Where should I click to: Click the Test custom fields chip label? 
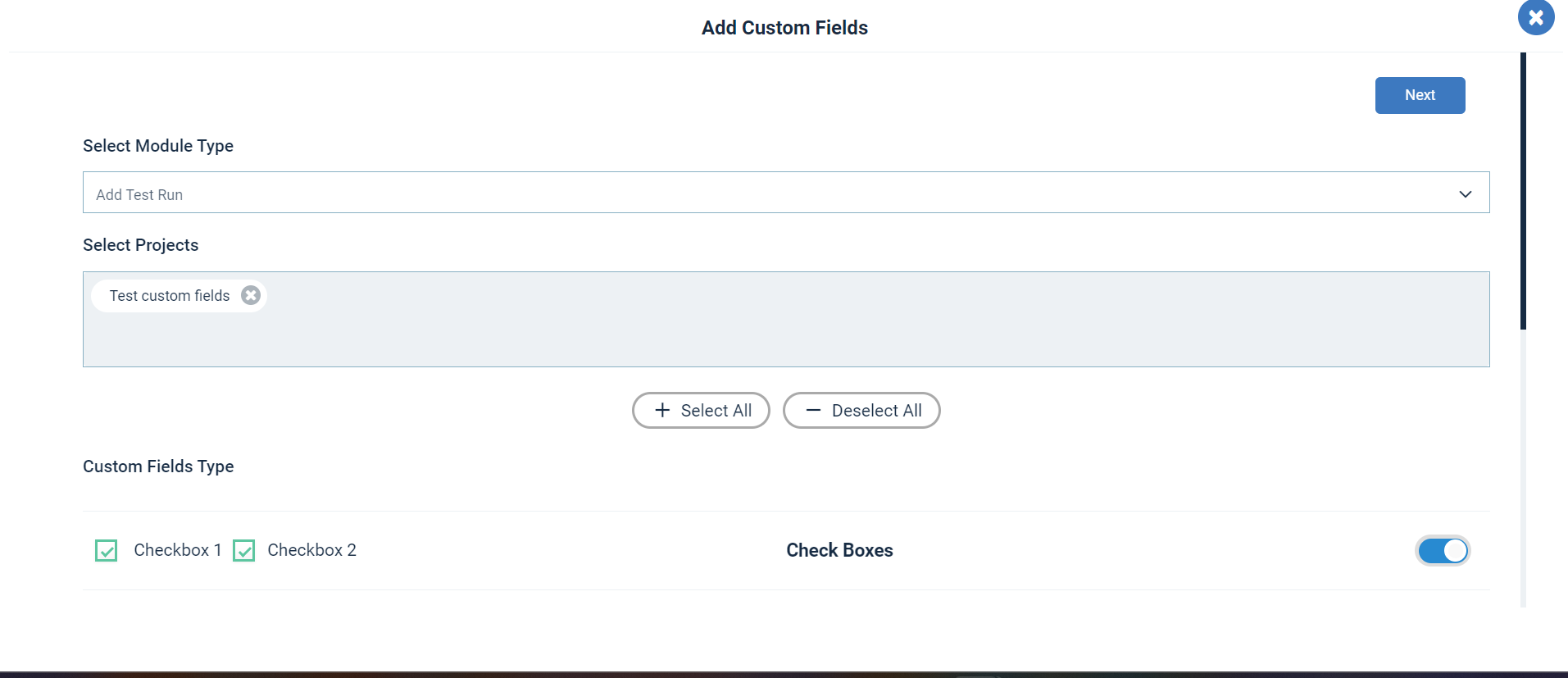[x=170, y=296]
